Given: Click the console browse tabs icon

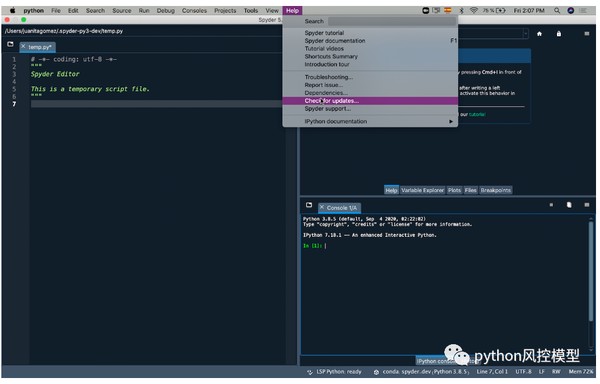Looking at the screenshot, I should (x=309, y=205).
